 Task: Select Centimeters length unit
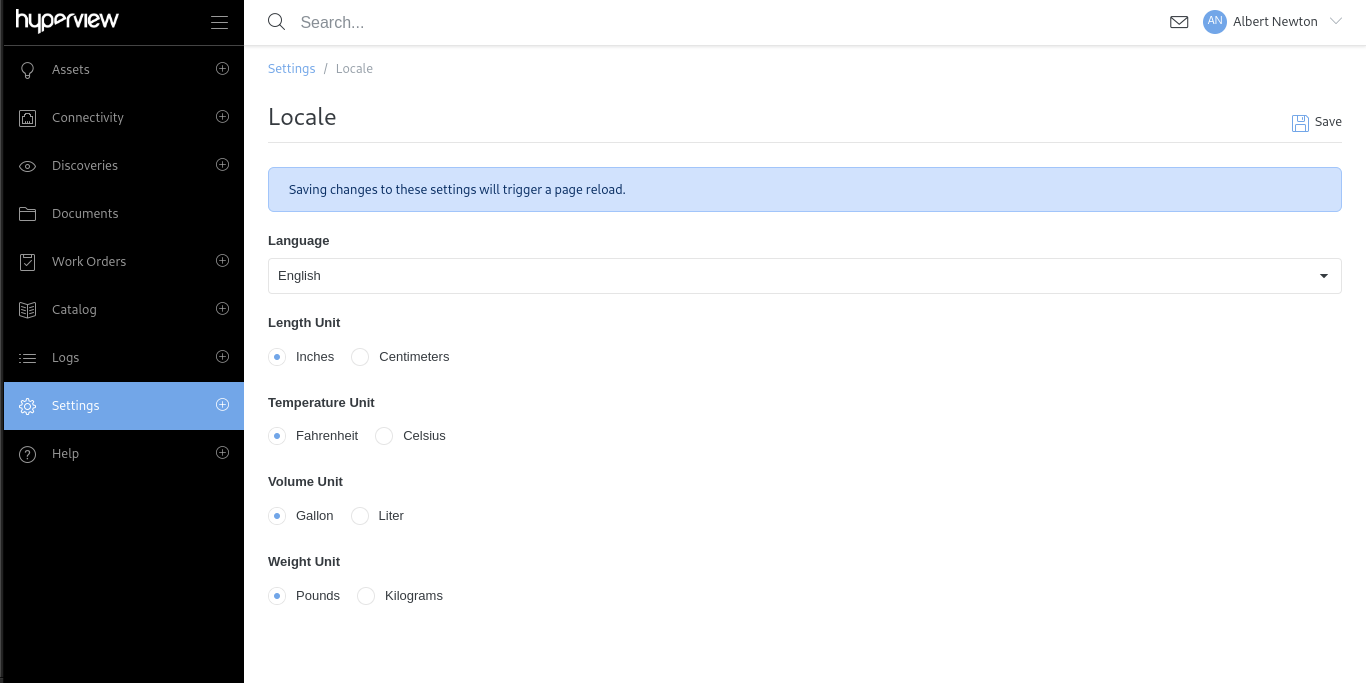[360, 357]
